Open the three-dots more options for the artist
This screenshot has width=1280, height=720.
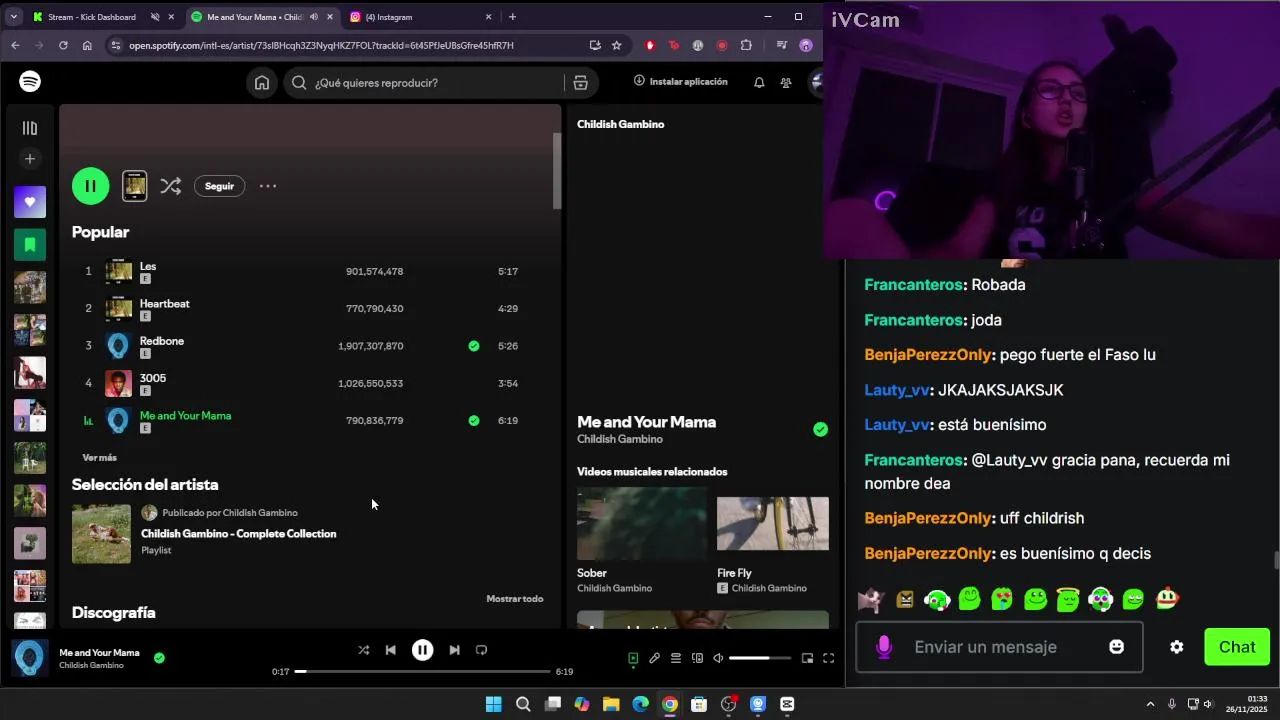click(268, 186)
